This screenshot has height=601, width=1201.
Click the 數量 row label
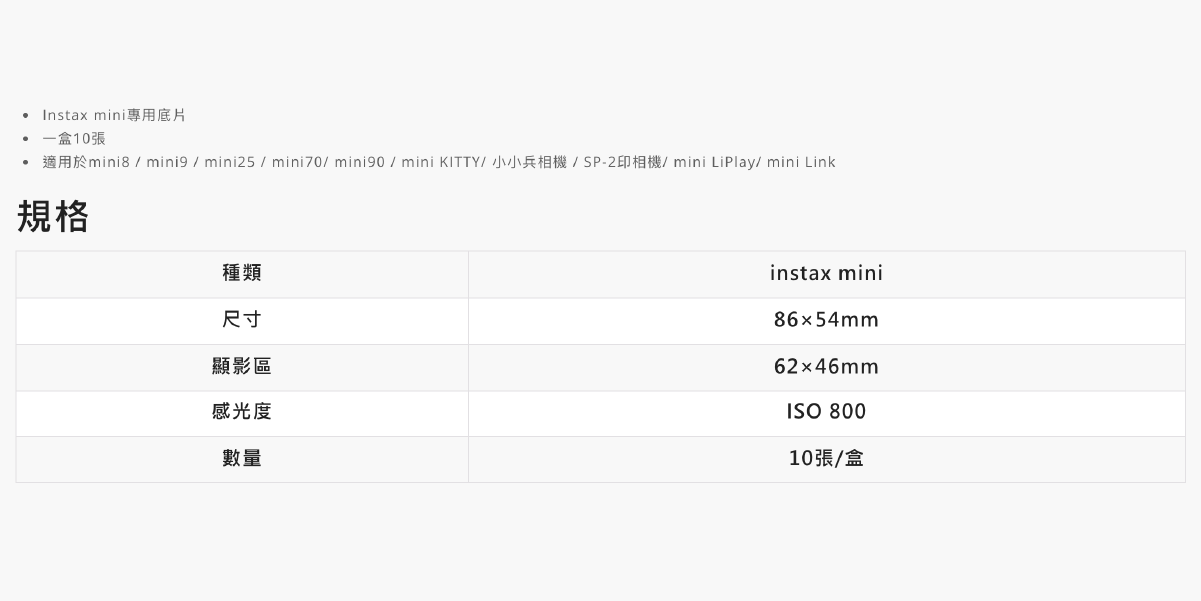click(242, 458)
